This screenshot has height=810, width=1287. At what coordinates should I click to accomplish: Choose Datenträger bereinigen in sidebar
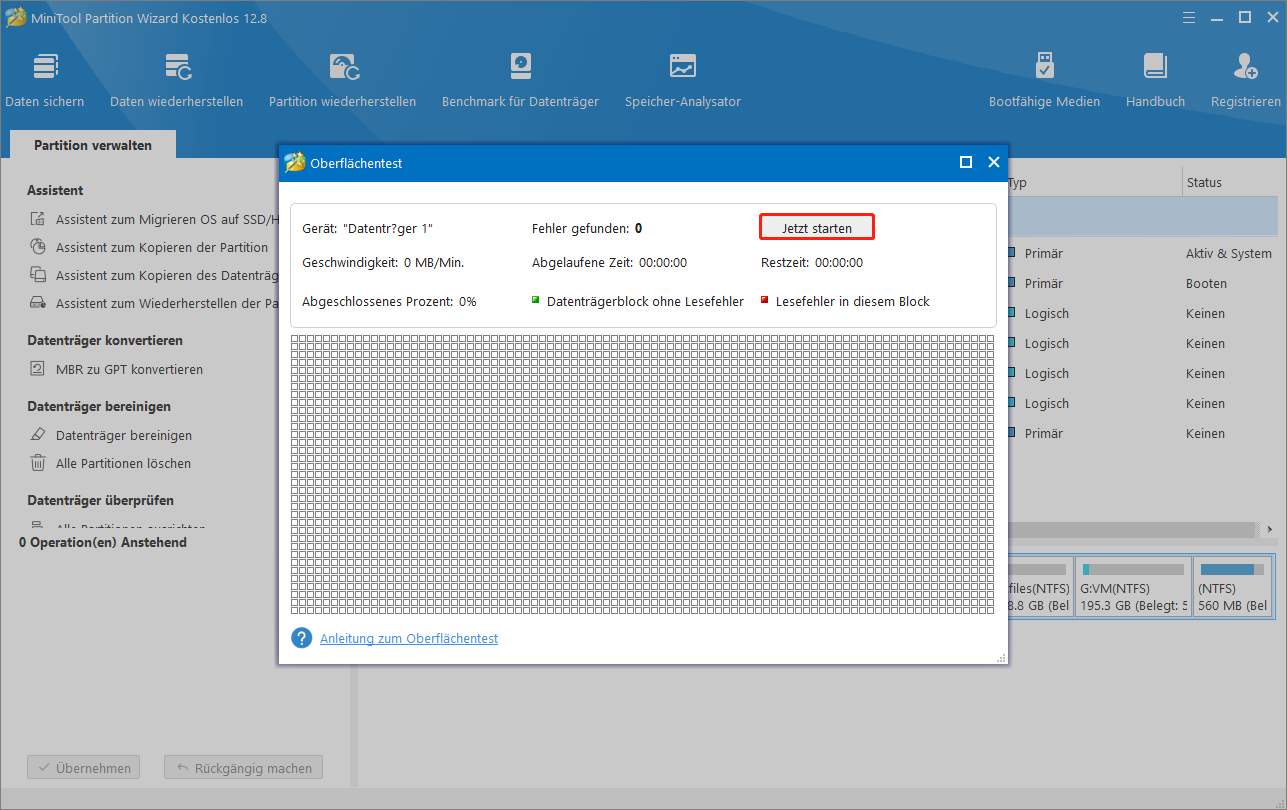124,435
